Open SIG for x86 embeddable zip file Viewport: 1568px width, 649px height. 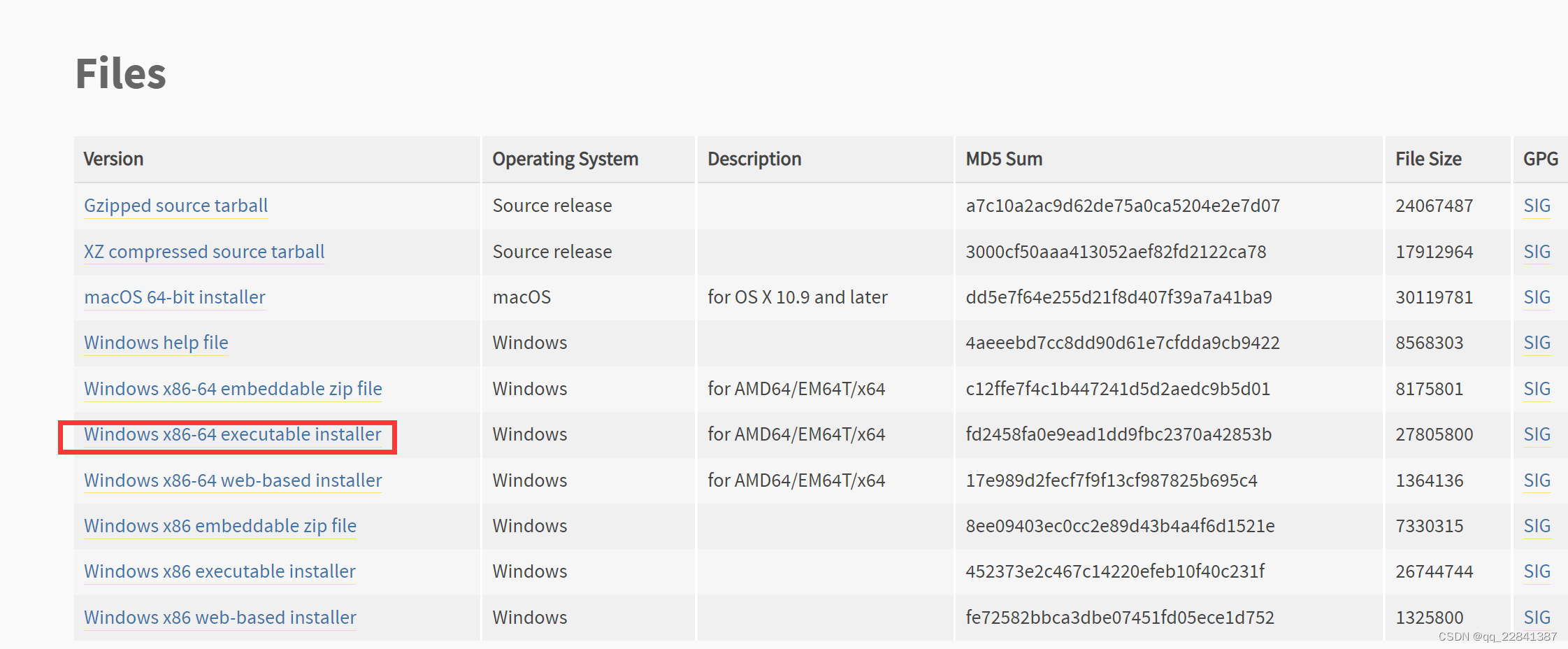[x=1537, y=526]
